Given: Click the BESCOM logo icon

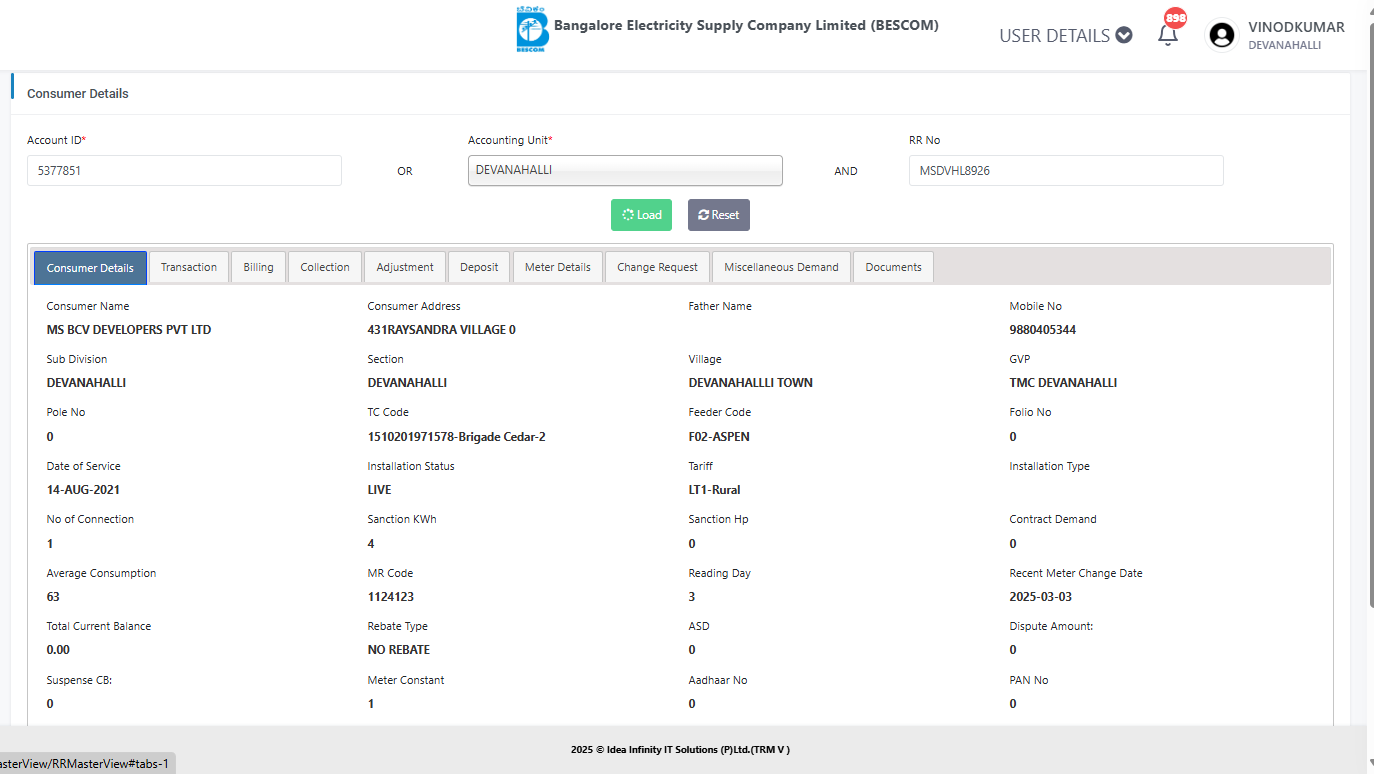Looking at the screenshot, I should pyautogui.click(x=531, y=30).
